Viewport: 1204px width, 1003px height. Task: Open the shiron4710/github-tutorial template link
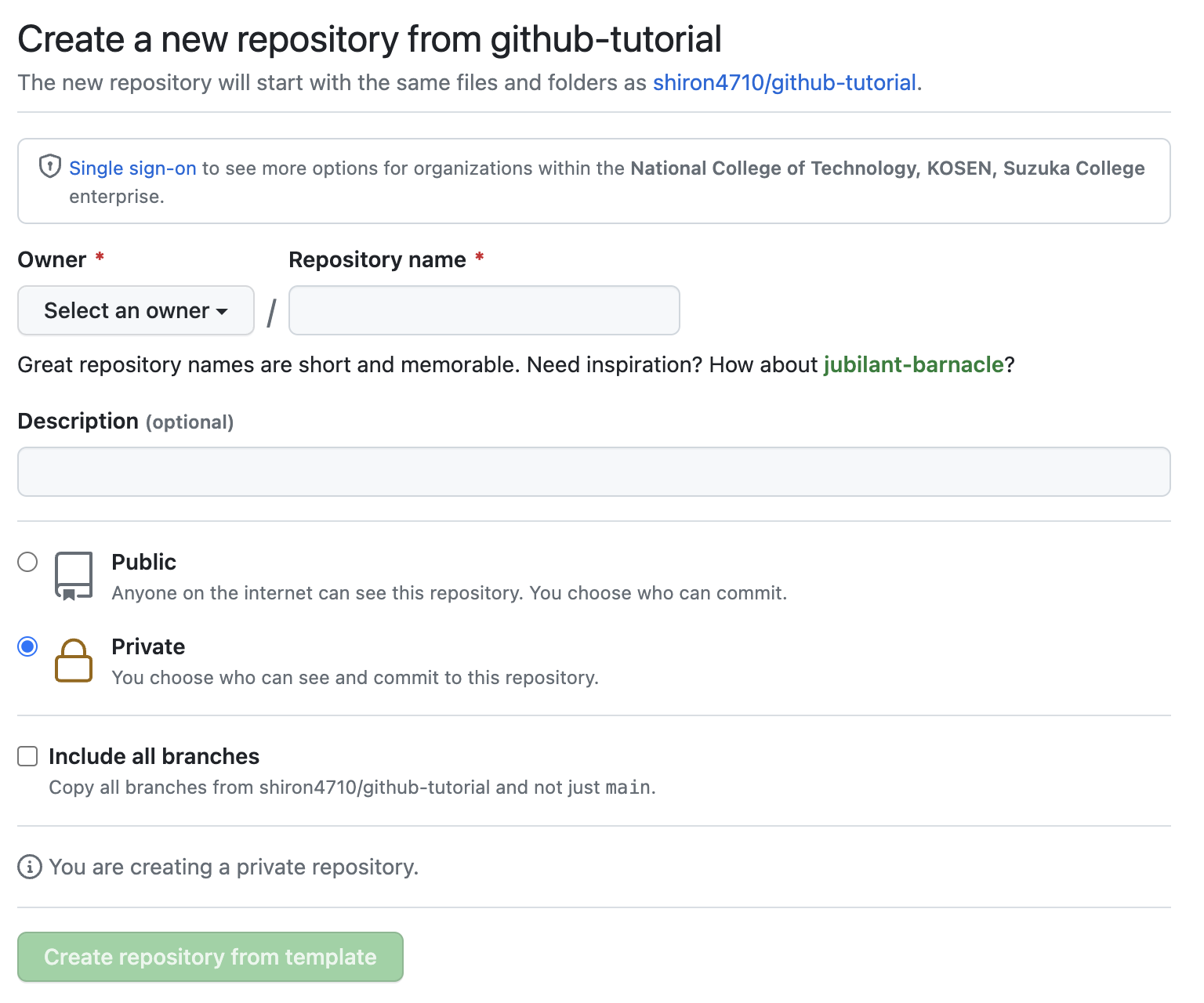pos(785,82)
